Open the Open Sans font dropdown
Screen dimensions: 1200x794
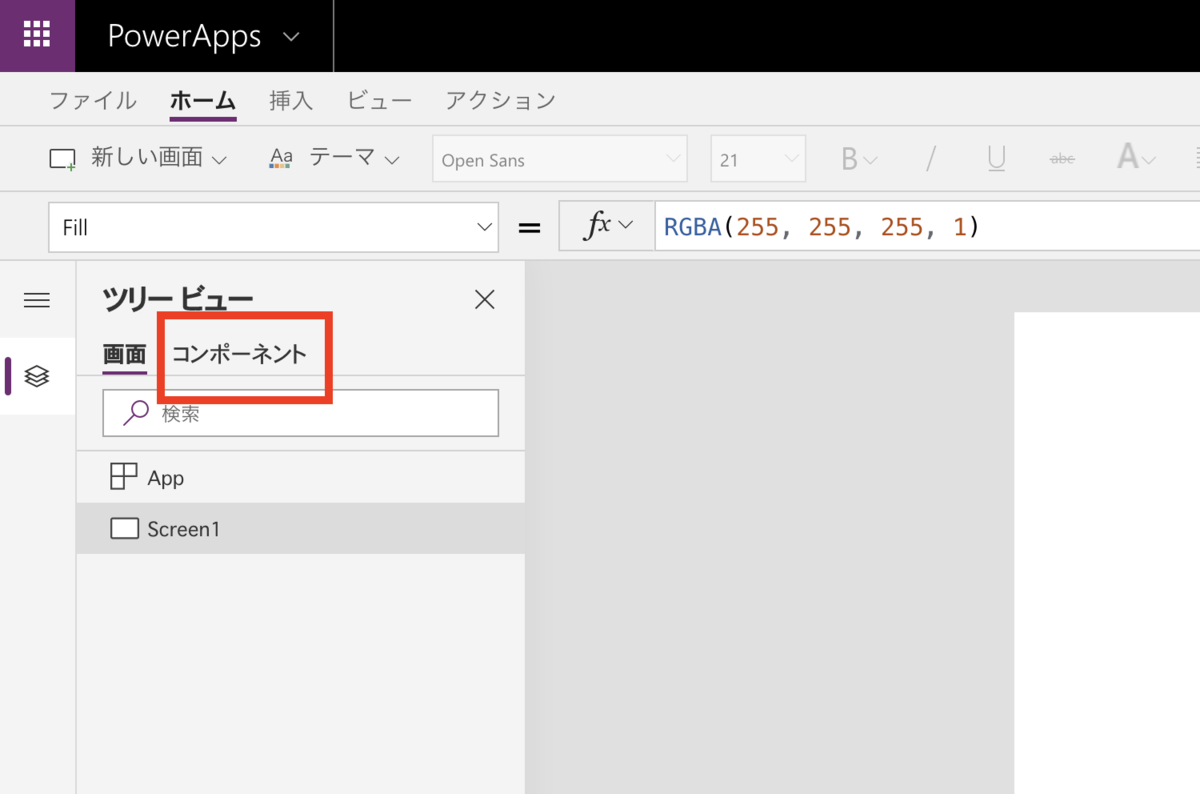pyautogui.click(x=559, y=159)
